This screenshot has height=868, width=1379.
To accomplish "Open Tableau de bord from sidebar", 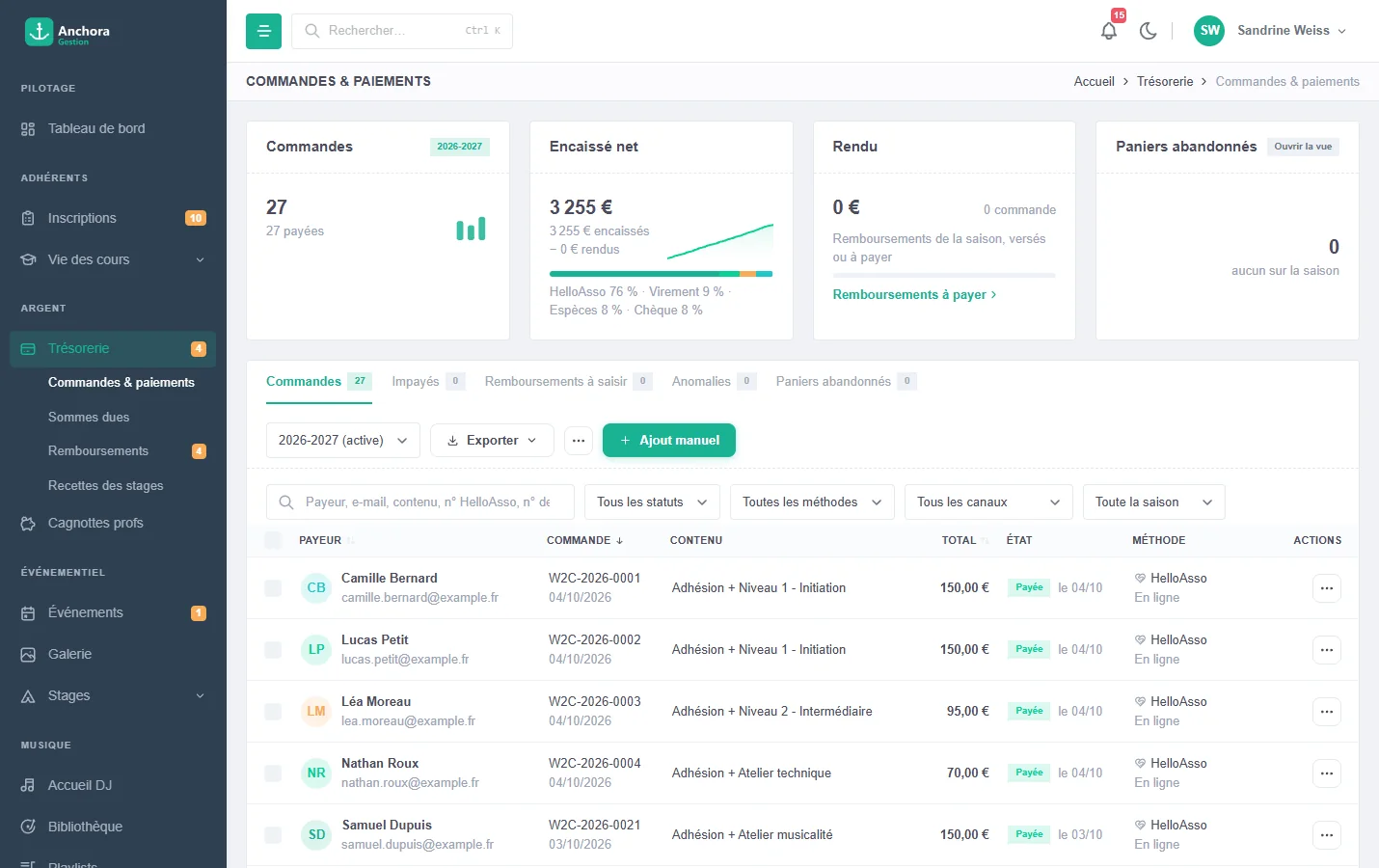I will coord(113,128).
